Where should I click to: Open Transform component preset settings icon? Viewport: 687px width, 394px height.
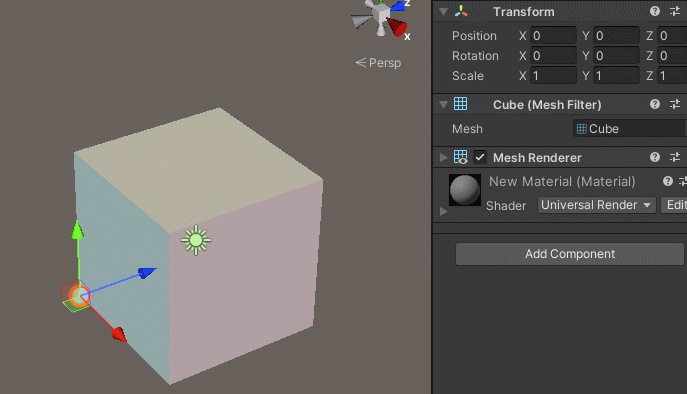tap(675, 11)
